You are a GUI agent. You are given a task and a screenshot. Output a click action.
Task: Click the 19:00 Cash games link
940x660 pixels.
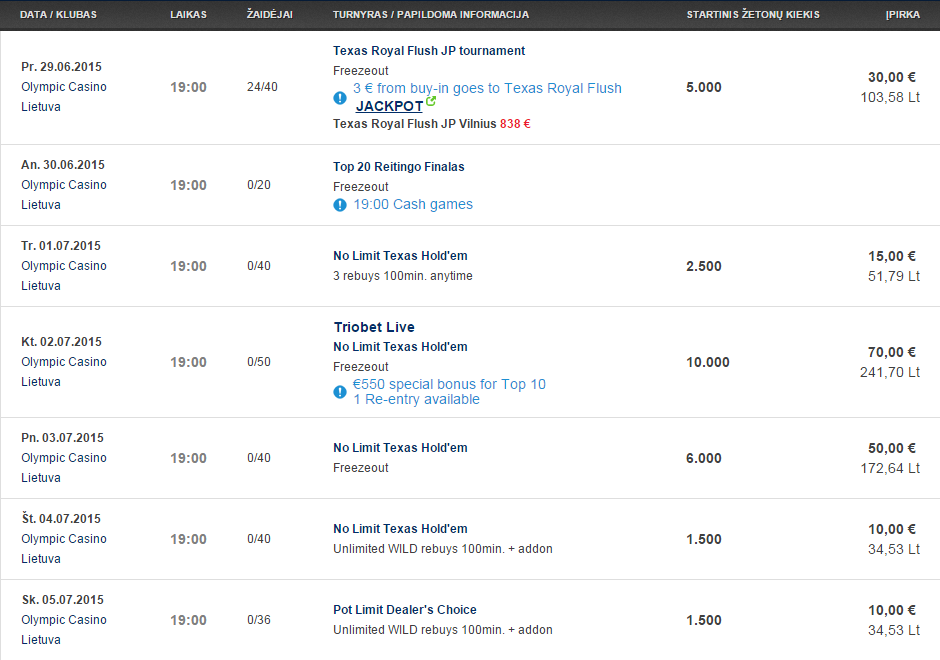[413, 204]
